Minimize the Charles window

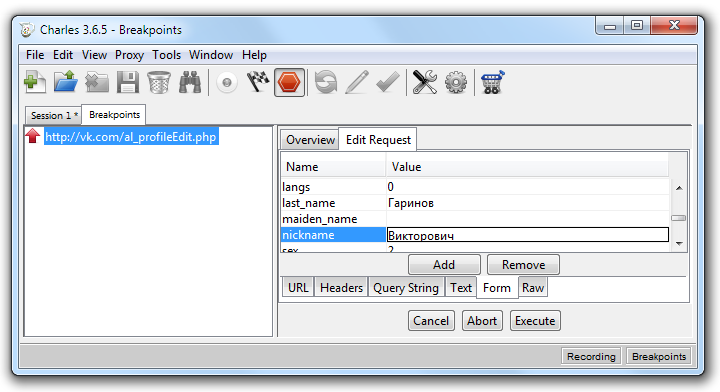pos(610,26)
